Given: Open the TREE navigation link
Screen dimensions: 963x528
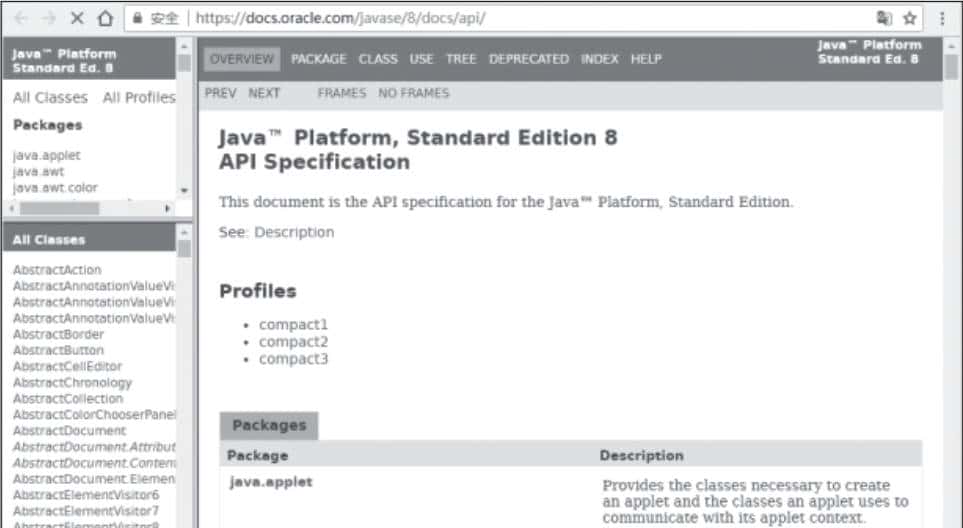Looking at the screenshot, I should coord(461,59).
